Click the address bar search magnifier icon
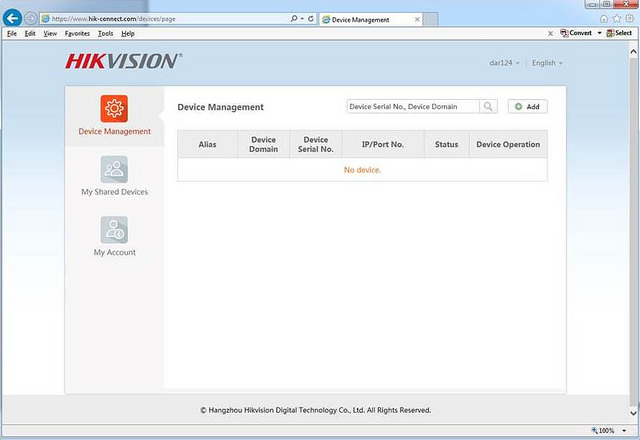Screen dimensions: 640x440 [294, 18]
